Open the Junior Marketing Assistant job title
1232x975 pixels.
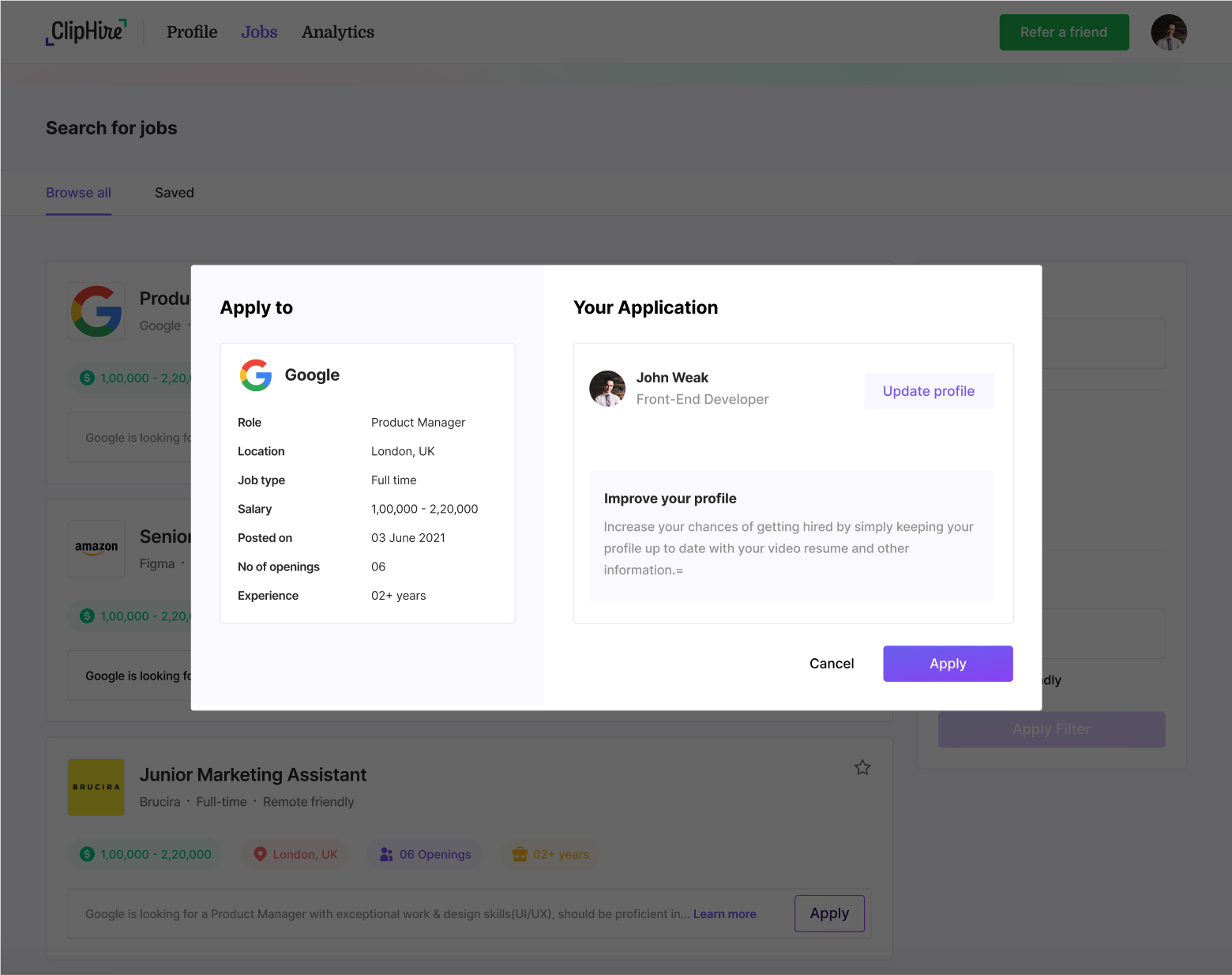point(253,775)
